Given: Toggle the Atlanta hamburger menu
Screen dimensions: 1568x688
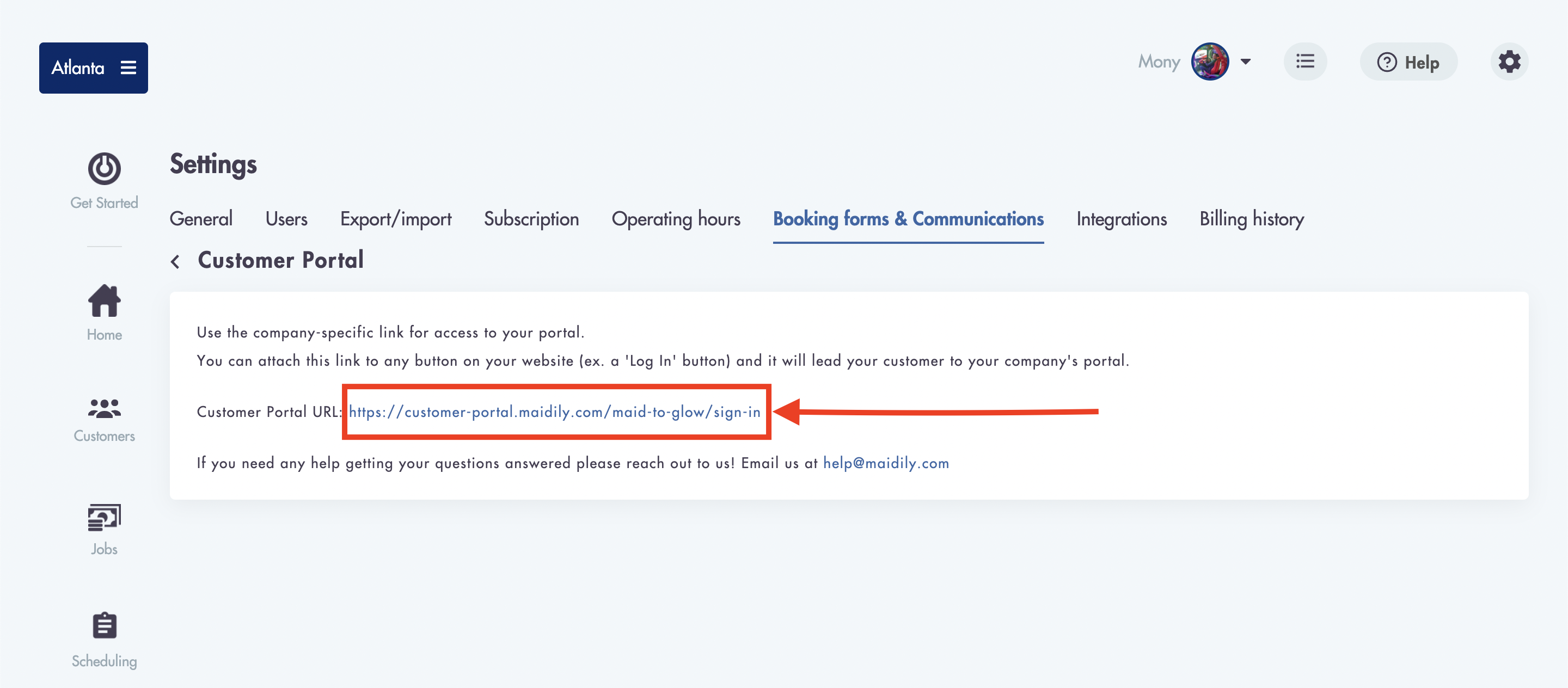Looking at the screenshot, I should point(128,67).
